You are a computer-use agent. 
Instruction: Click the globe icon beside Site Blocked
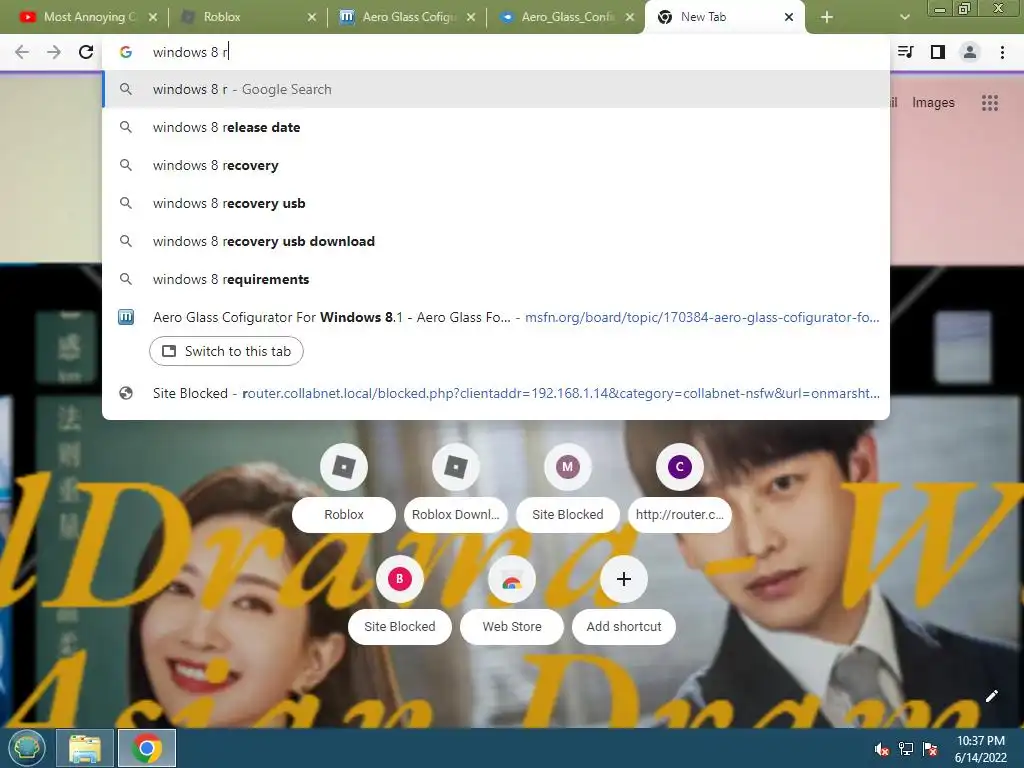[126, 393]
